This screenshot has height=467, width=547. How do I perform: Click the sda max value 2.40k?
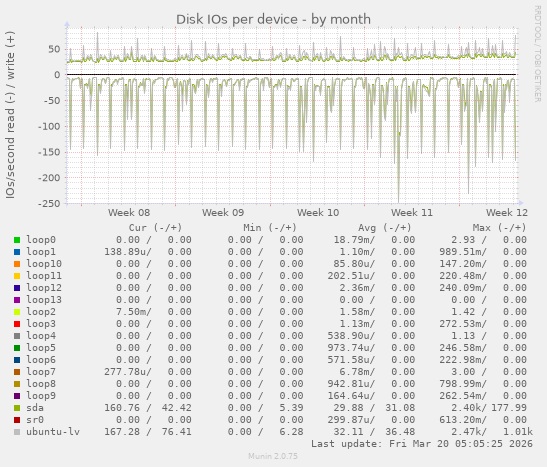[466, 408]
